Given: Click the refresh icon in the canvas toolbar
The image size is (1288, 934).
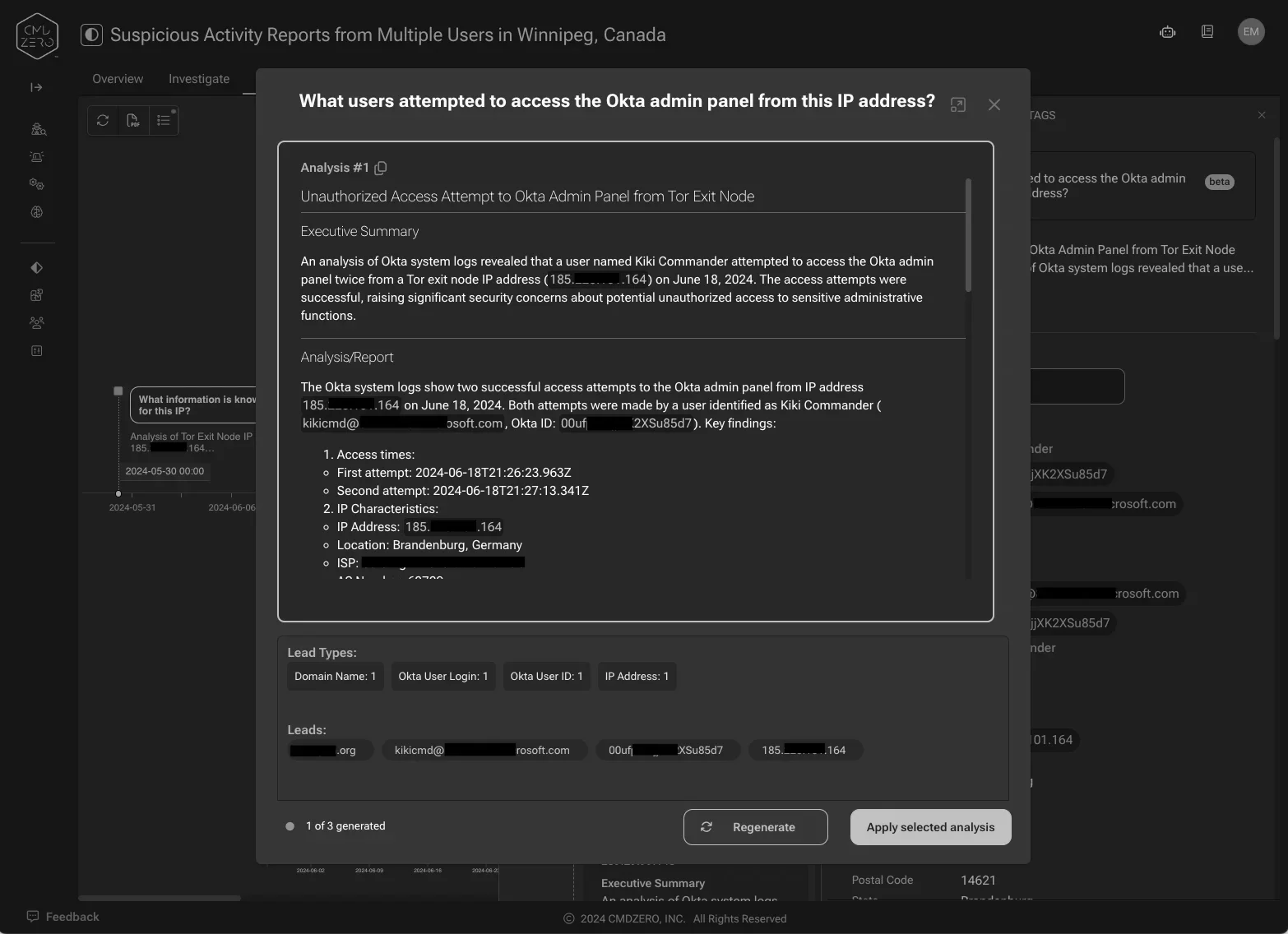Looking at the screenshot, I should [103, 120].
